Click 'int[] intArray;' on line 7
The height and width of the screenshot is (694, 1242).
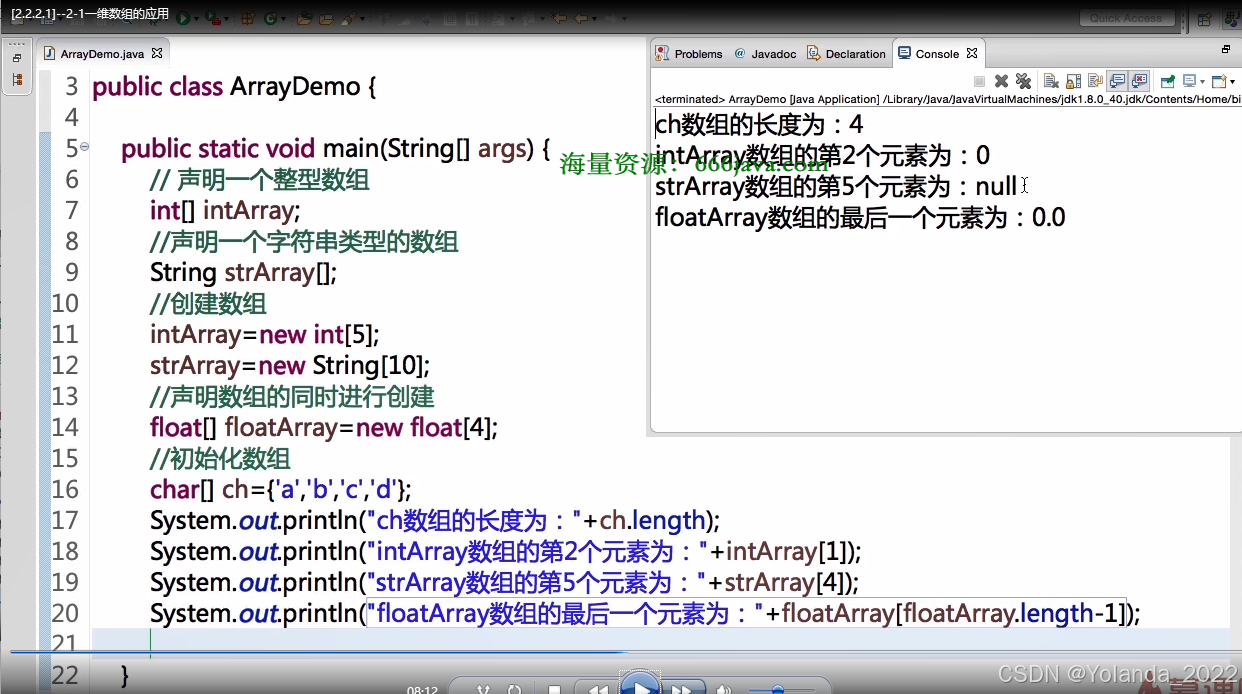[x=225, y=210]
